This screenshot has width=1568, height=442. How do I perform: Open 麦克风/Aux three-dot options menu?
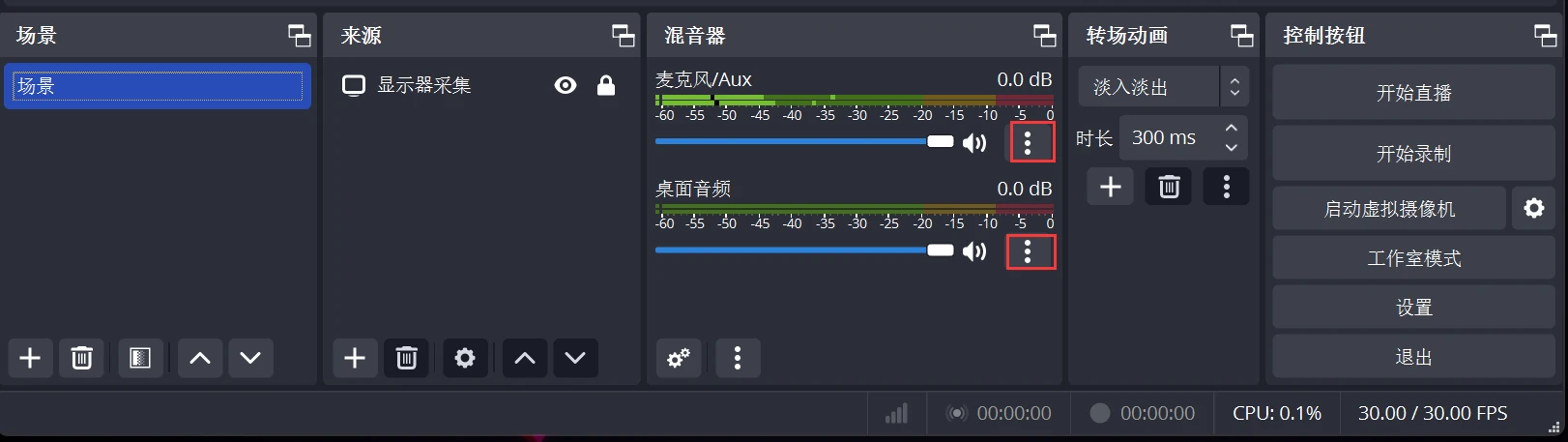click(1028, 143)
